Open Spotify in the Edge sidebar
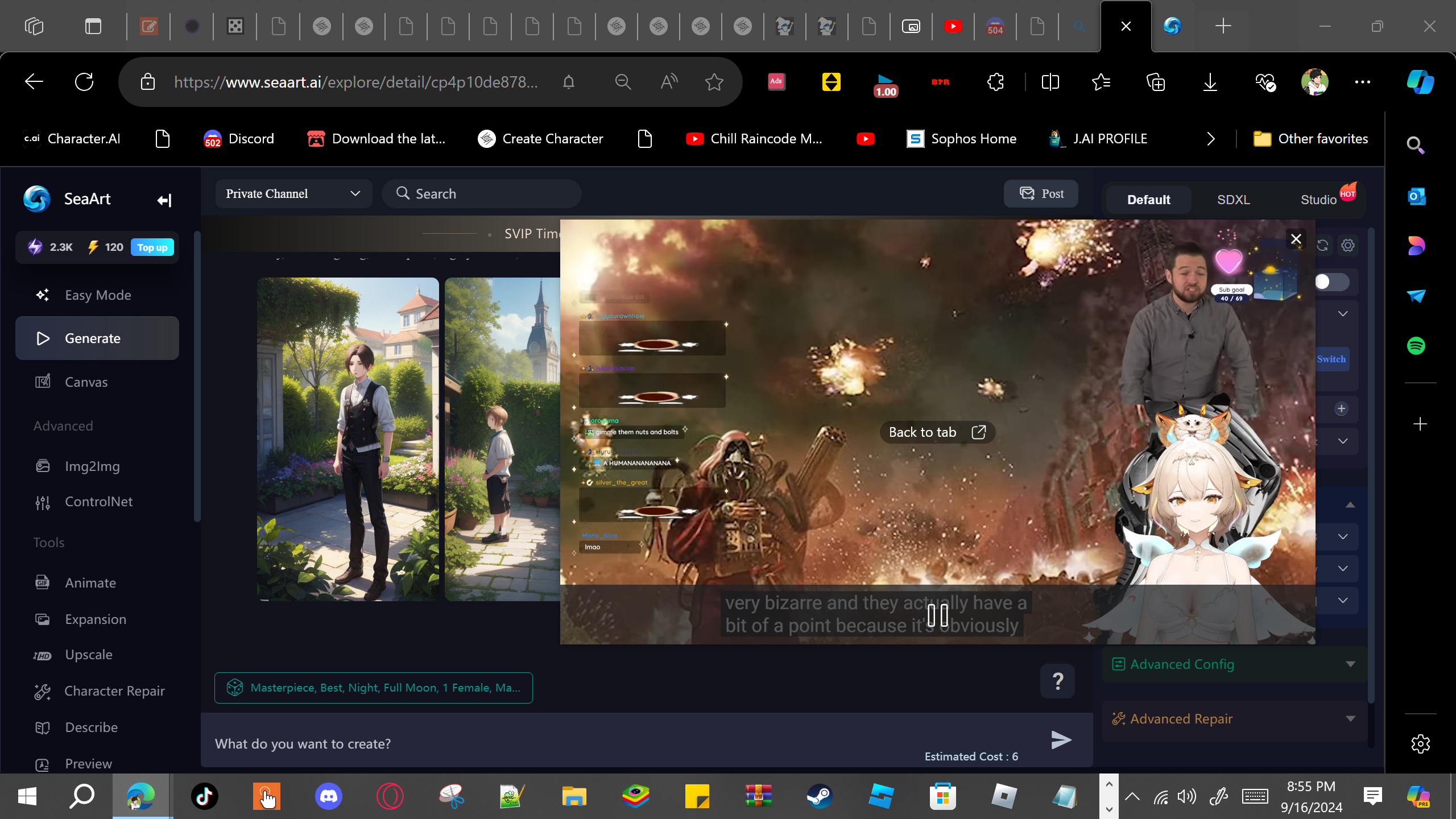The image size is (1456, 819). pyautogui.click(x=1416, y=346)
